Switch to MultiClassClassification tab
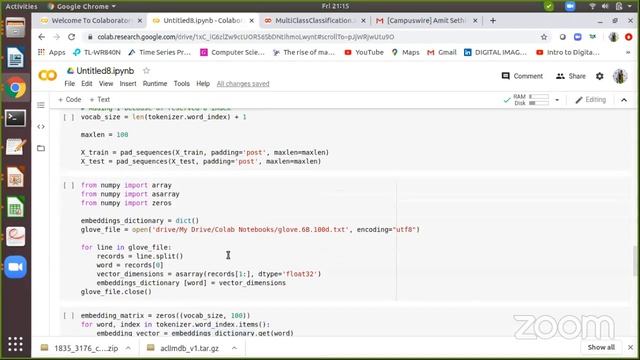The width and height of the screenshot is (640, 360). coord(314,20)
